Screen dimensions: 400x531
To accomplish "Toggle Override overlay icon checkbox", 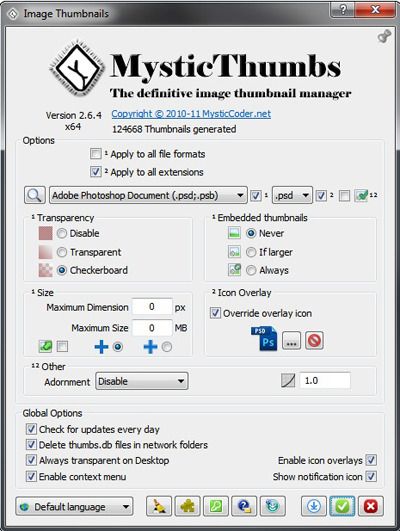I will 215,313.
